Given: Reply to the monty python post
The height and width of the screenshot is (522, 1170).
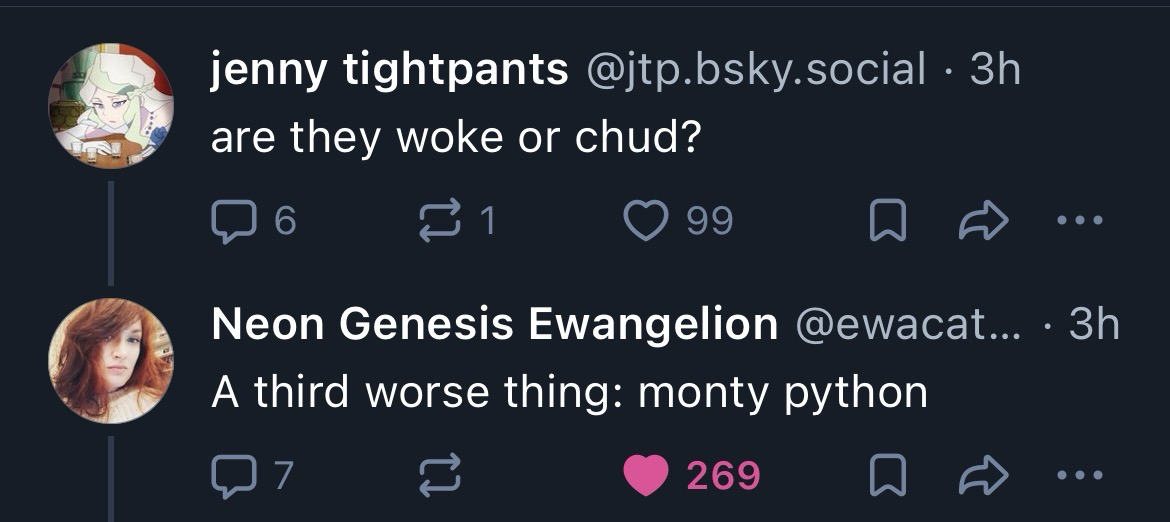Looking at the screenshot, I should (232, 476).
